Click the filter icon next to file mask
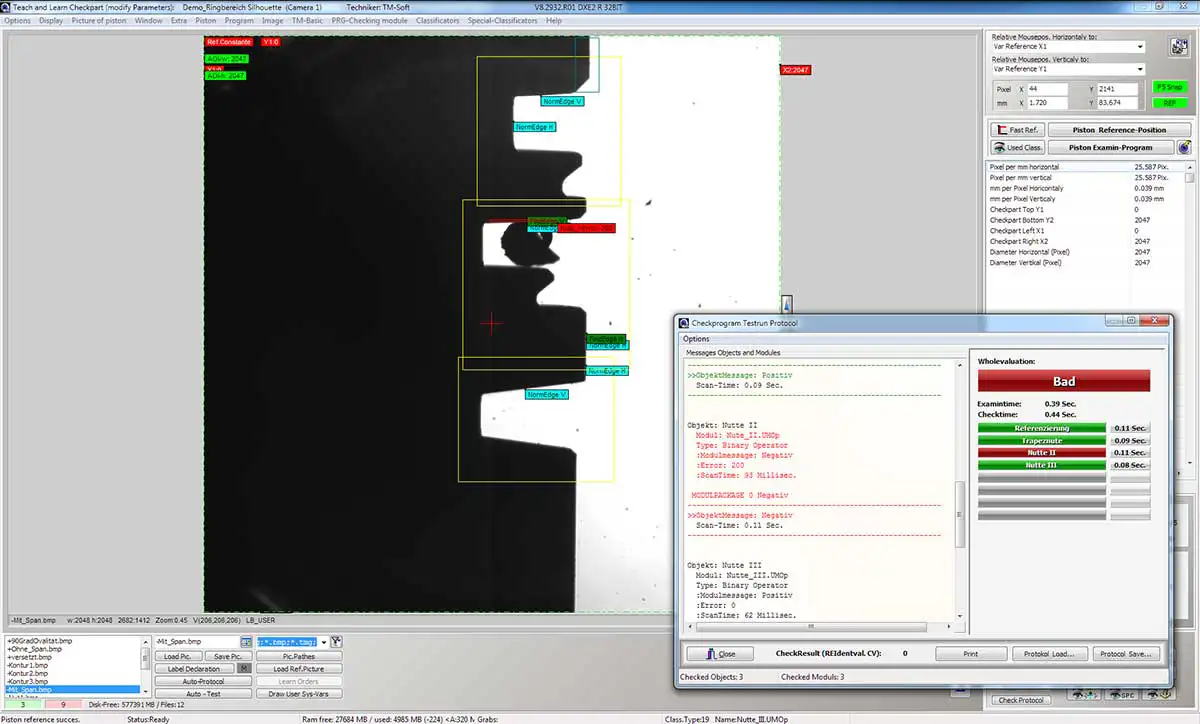The width and height of the screenshot is (1200, 724). point(336,642)
